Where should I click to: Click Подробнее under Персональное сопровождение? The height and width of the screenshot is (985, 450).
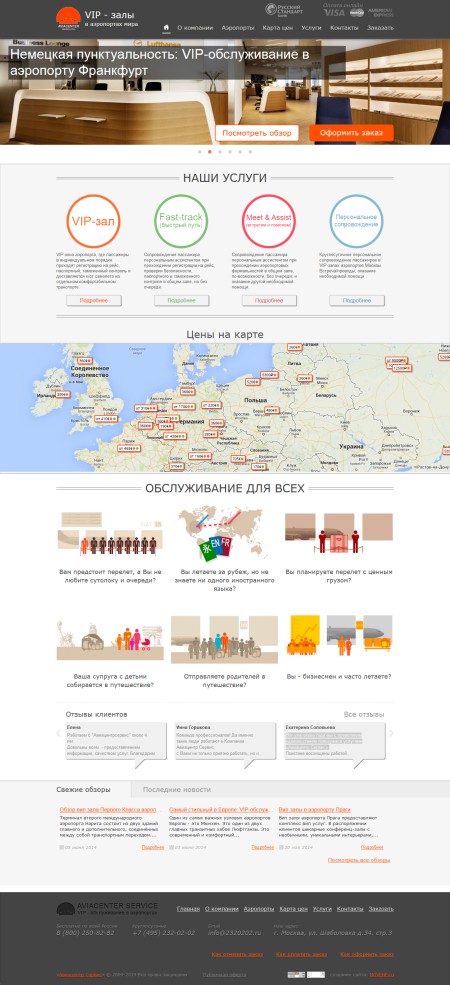point(357,301)
